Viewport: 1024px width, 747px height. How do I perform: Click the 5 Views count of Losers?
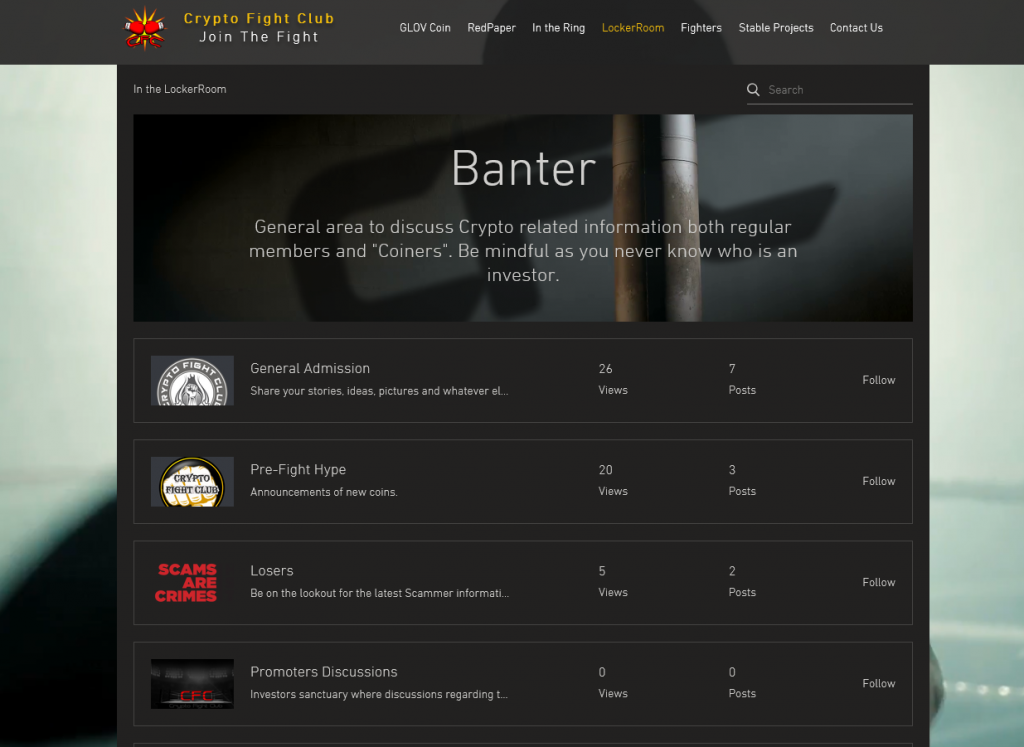tap(613, 582)
